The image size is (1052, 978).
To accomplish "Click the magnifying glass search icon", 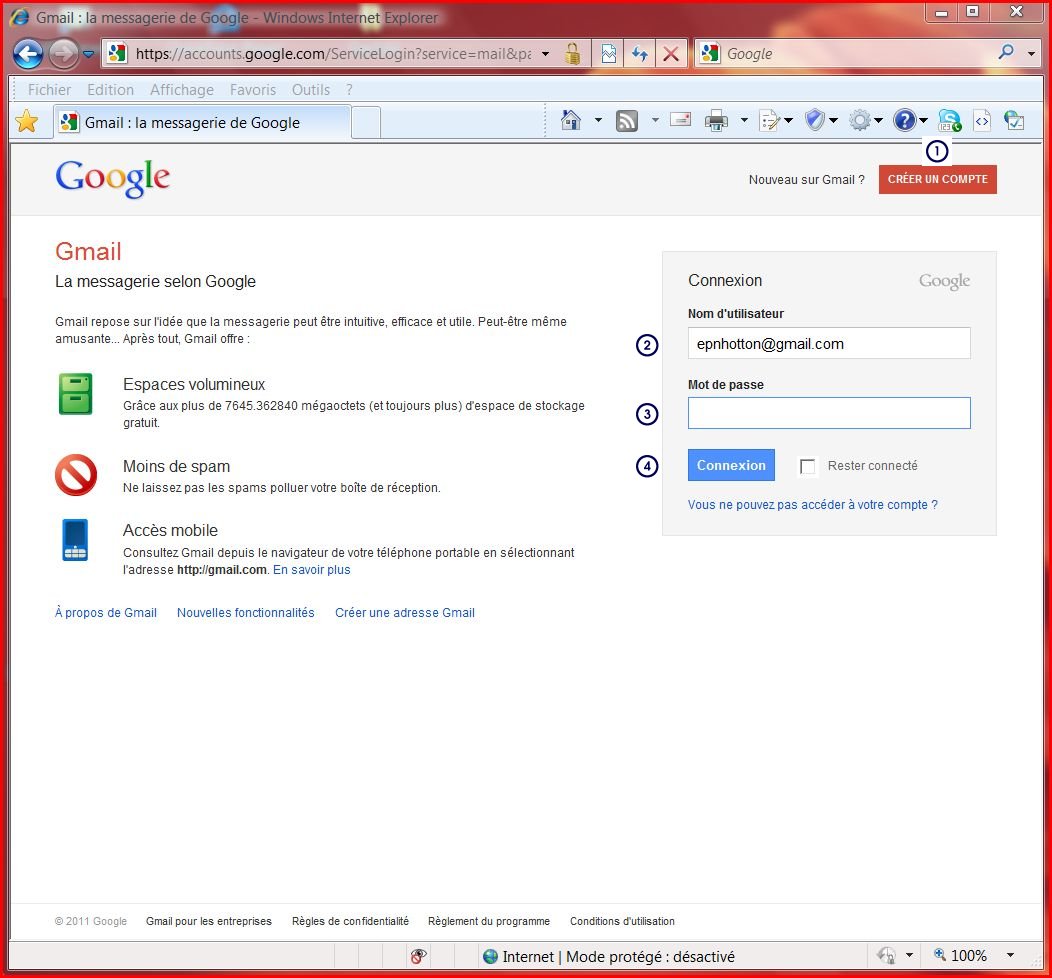I will pos(1006,52).
